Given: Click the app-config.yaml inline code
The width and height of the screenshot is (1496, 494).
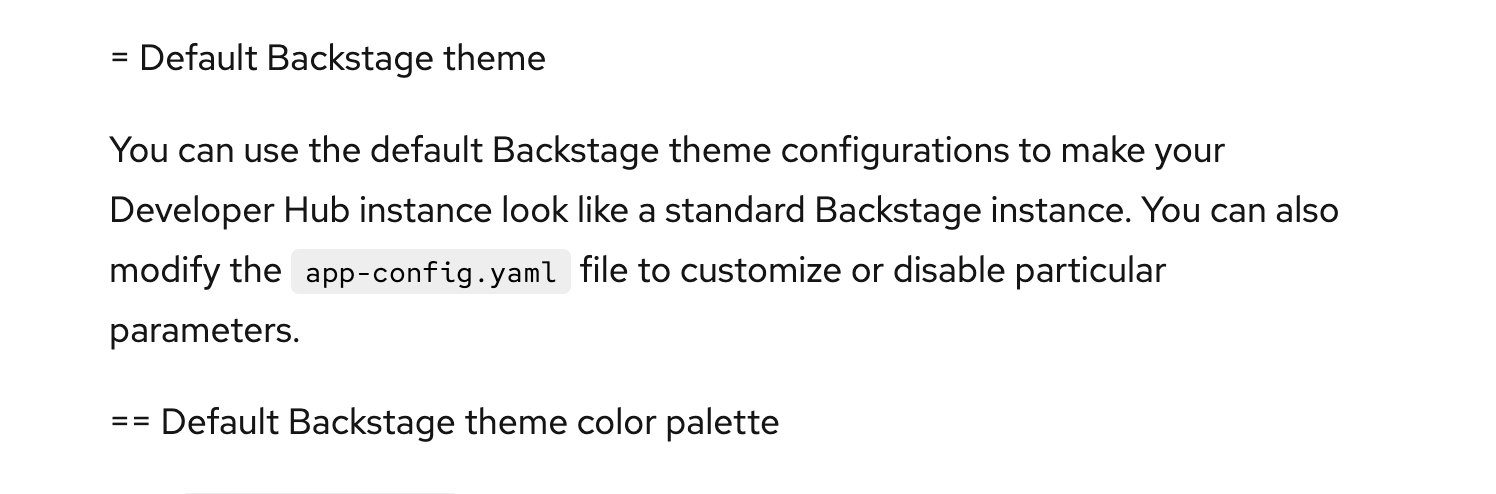Looking at the screenshot, I should tap(430, 273).
